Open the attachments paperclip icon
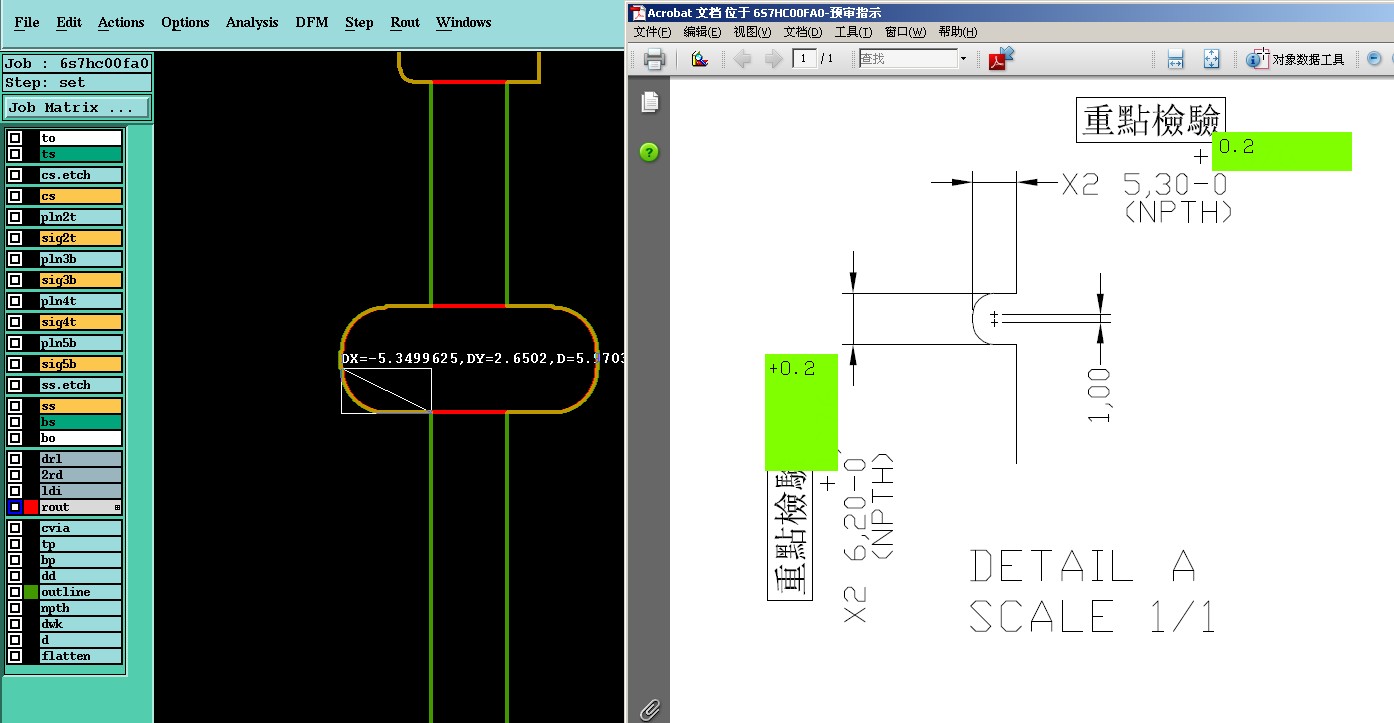This screenshot has width=1394, height=723. click(x=650, y=709)
